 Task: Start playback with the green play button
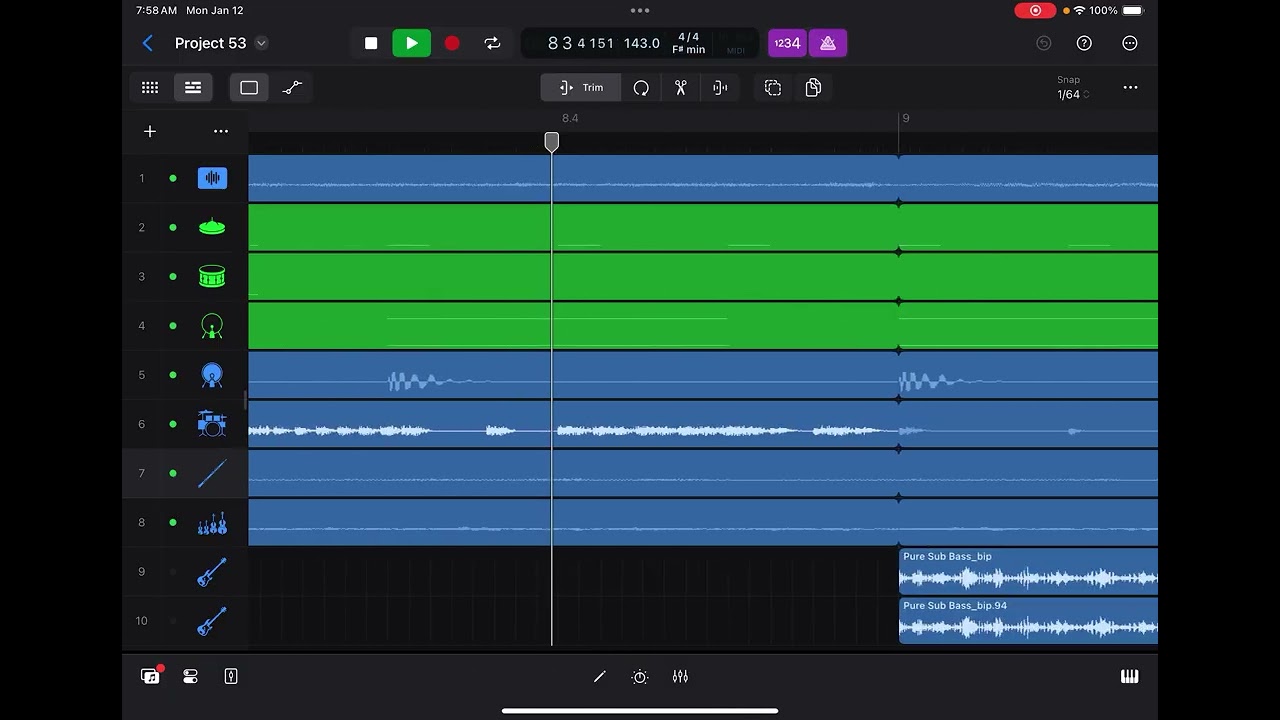(x=411, y=43)
